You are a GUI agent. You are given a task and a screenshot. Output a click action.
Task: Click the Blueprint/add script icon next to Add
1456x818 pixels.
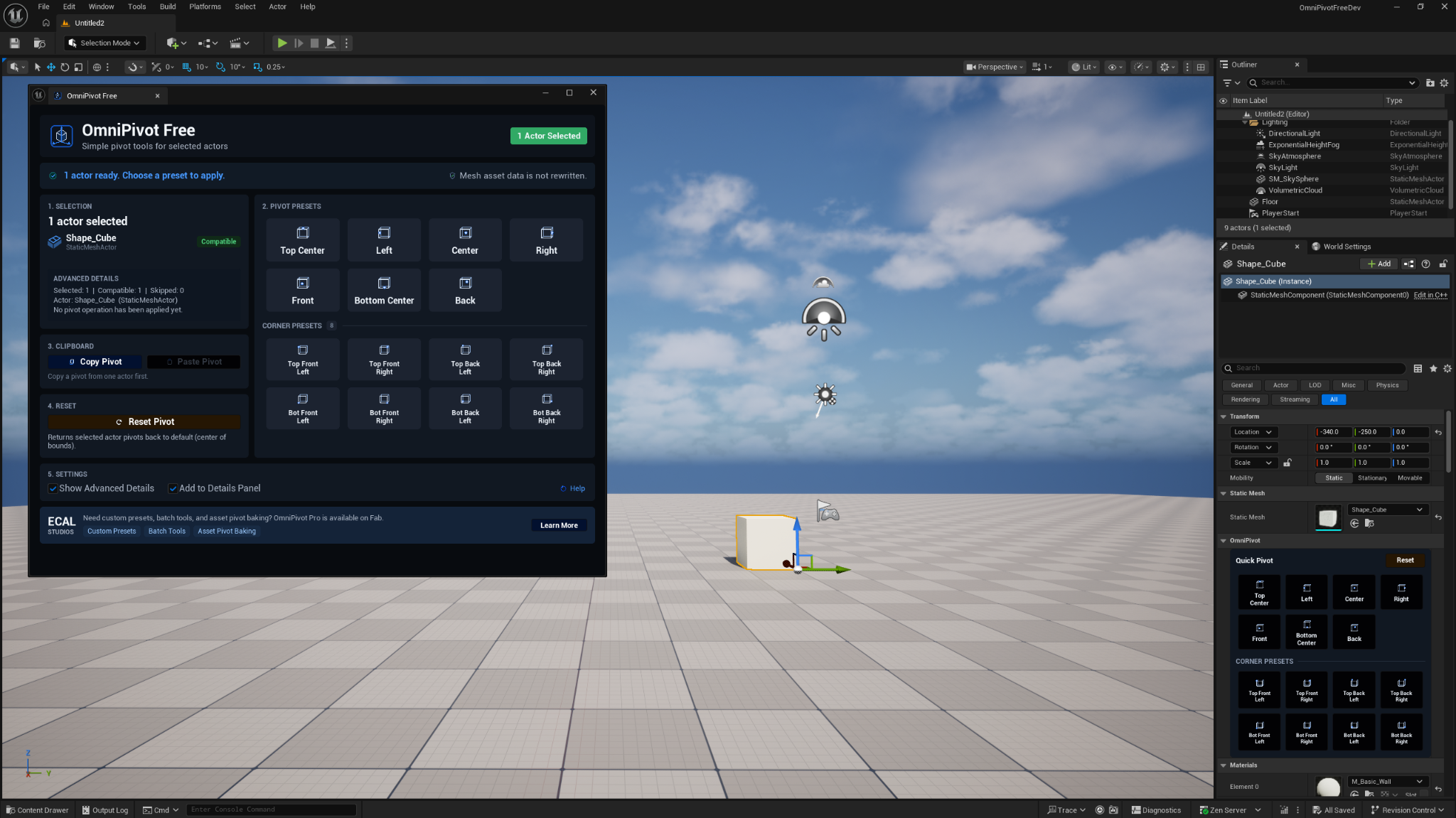pyautogui.click(x=1408, y=264)
